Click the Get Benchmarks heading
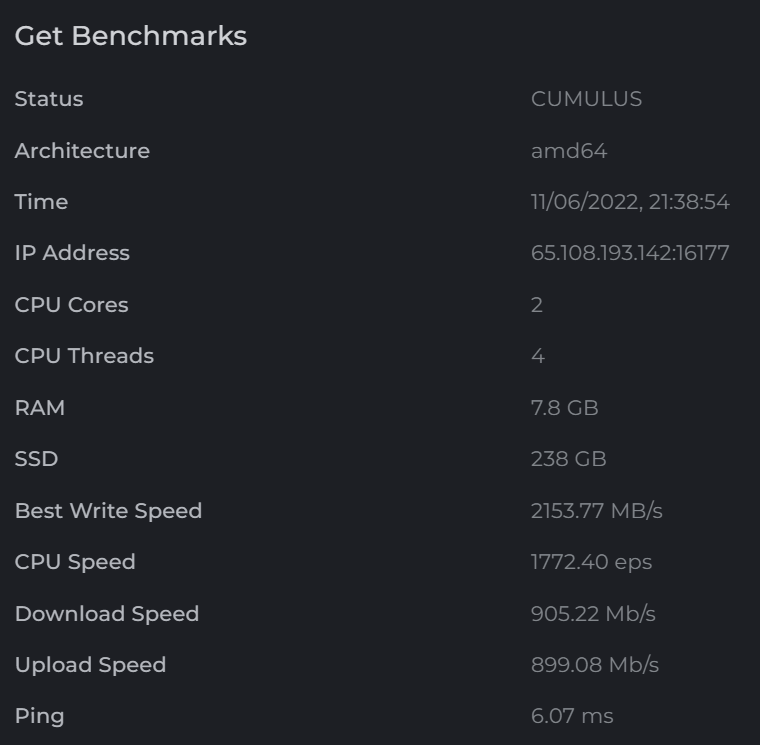This screenshot has width=760, height=745. tap(131, 37)
